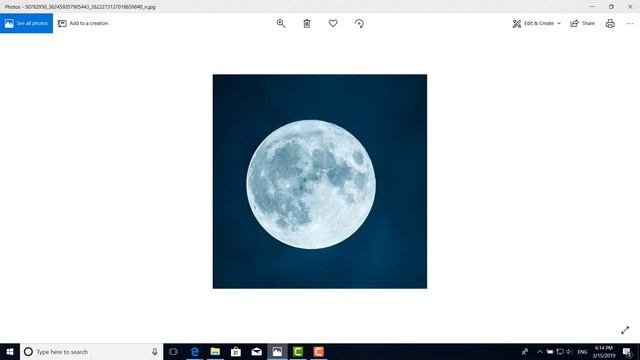Screen dimensions: 640x360
Task: Open the network icon in the tray
Action: (560, 351)
